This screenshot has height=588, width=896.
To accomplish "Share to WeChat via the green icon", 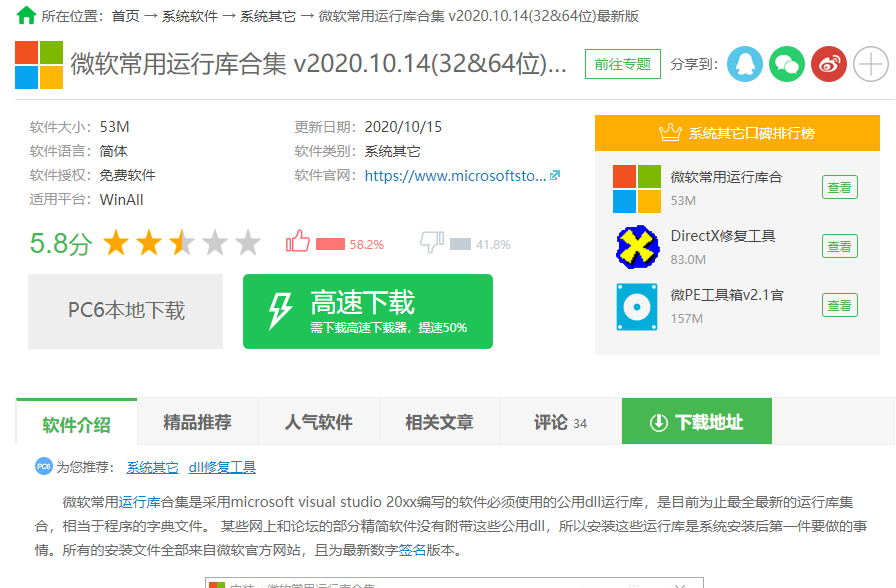I will pos(787,64).
